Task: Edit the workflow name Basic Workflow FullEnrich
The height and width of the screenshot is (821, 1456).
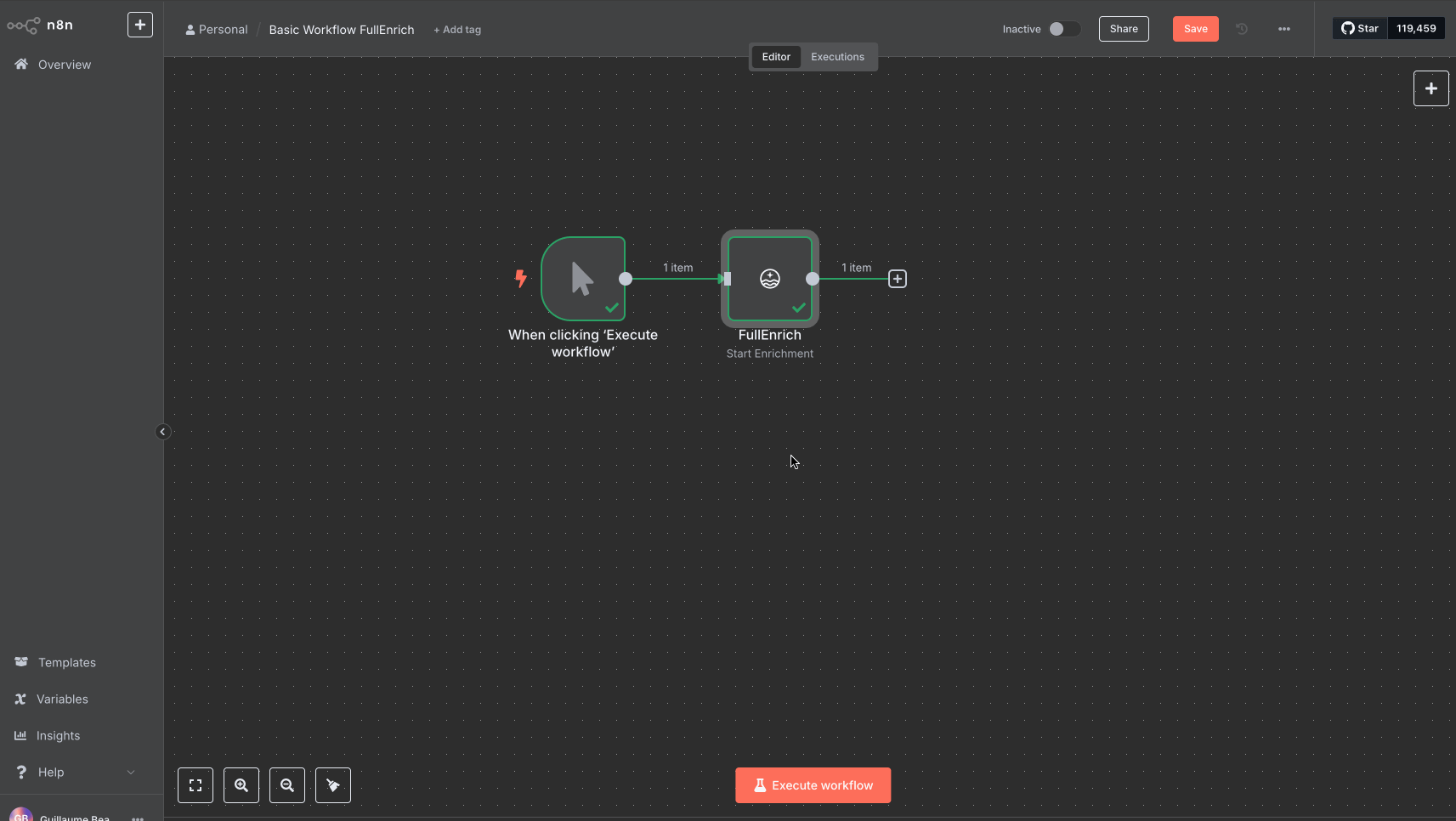Action: click(x=342, y=30)
